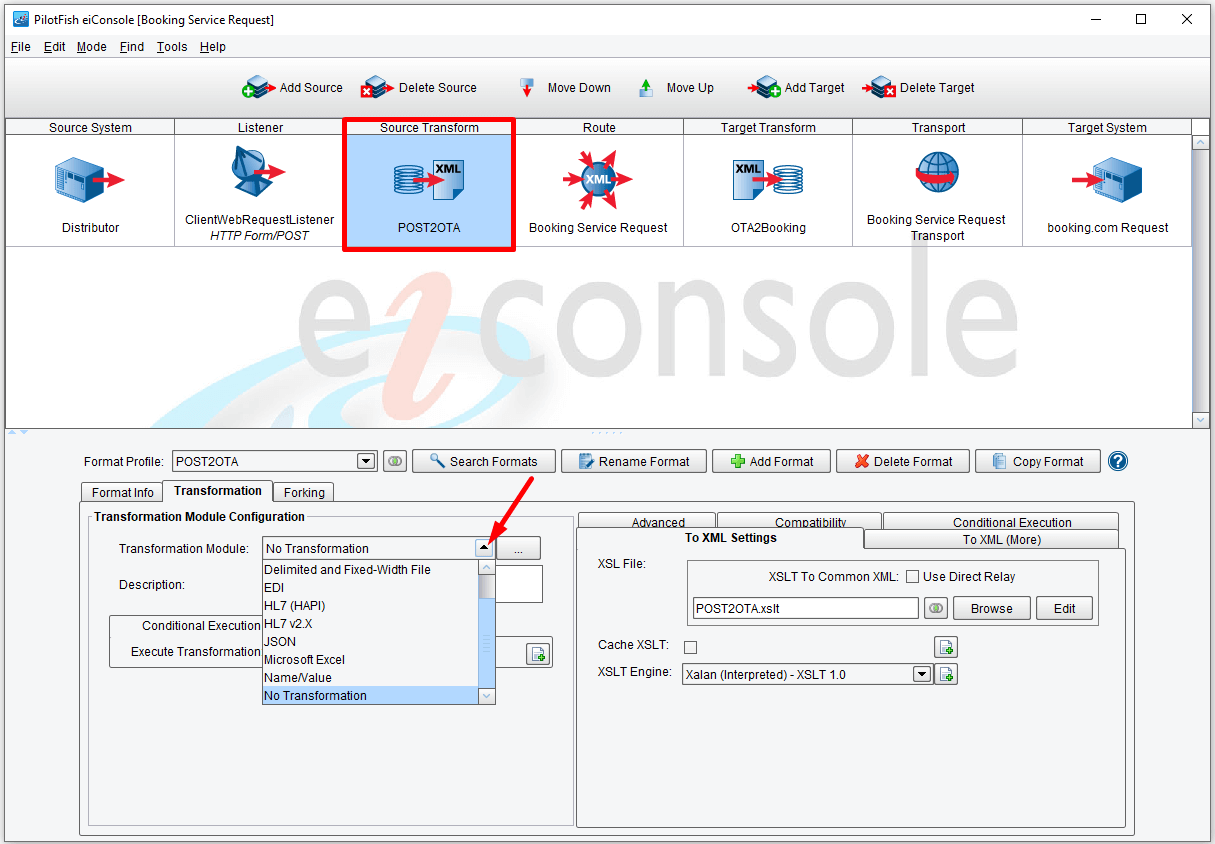Open the File menu

20,47
